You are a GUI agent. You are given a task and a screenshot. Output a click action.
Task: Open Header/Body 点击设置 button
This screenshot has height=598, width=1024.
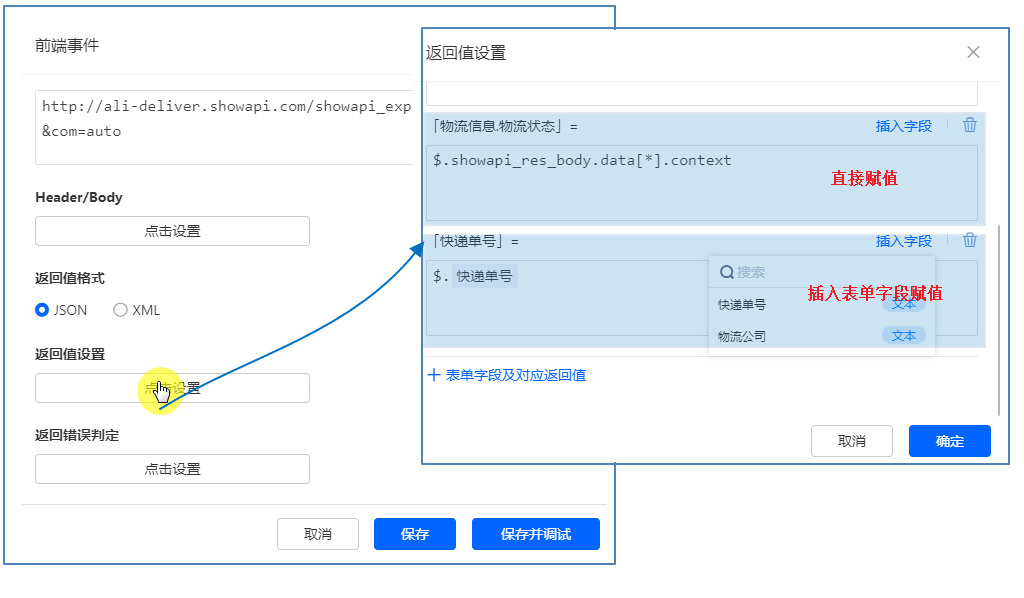point(172,231)
